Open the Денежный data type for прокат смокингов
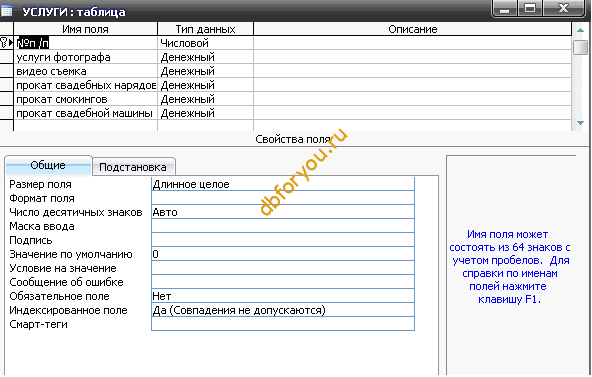Viewport: 592px width, 377px height. tap(205, 99)
